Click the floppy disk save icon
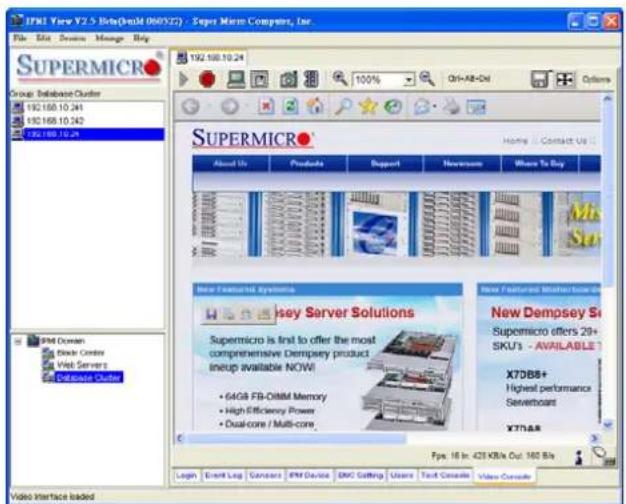This screenshot has width=626, height=504. (x=541, y=79)
